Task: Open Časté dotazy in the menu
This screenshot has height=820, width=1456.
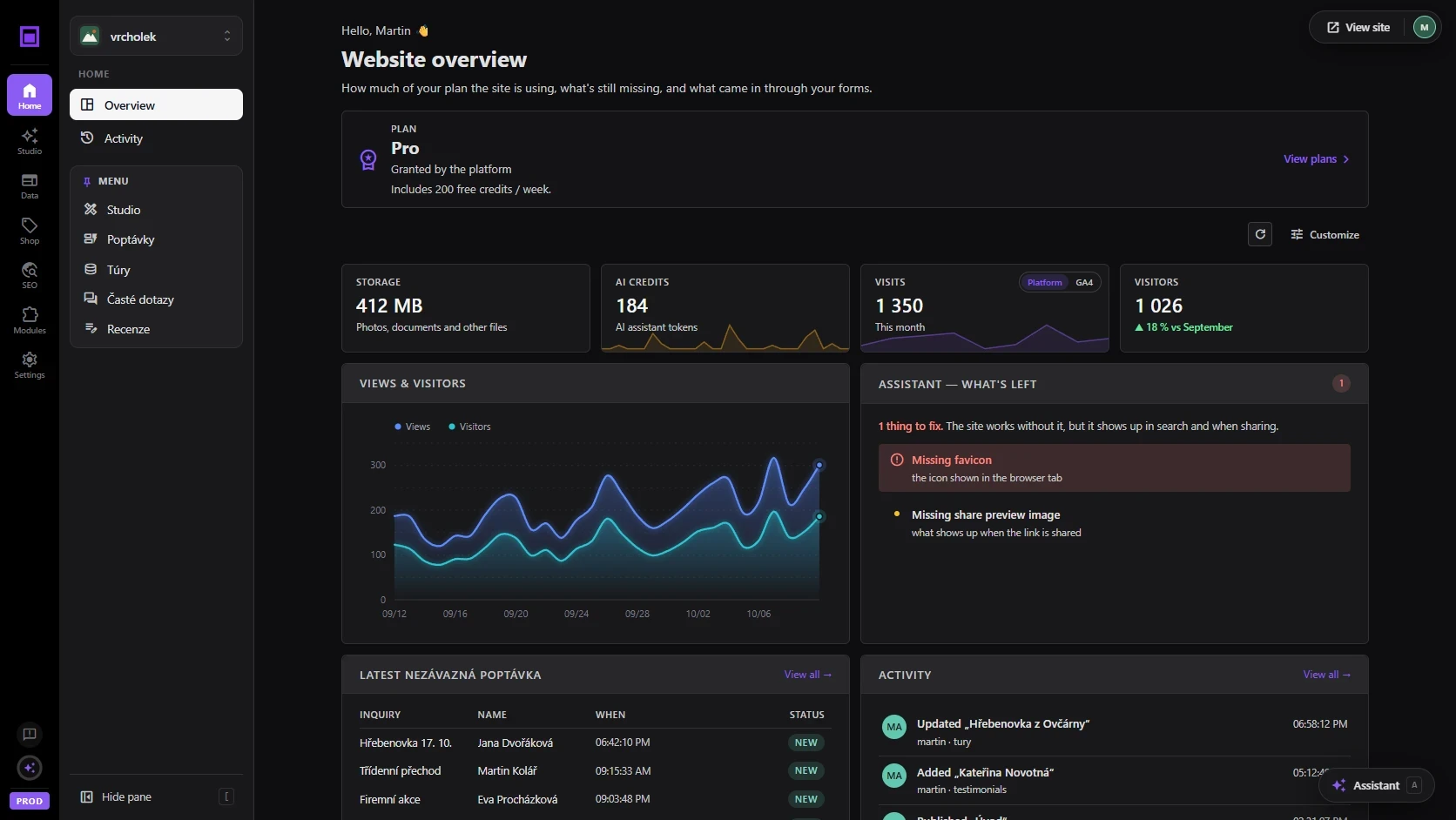Action: tap(156, 299)
